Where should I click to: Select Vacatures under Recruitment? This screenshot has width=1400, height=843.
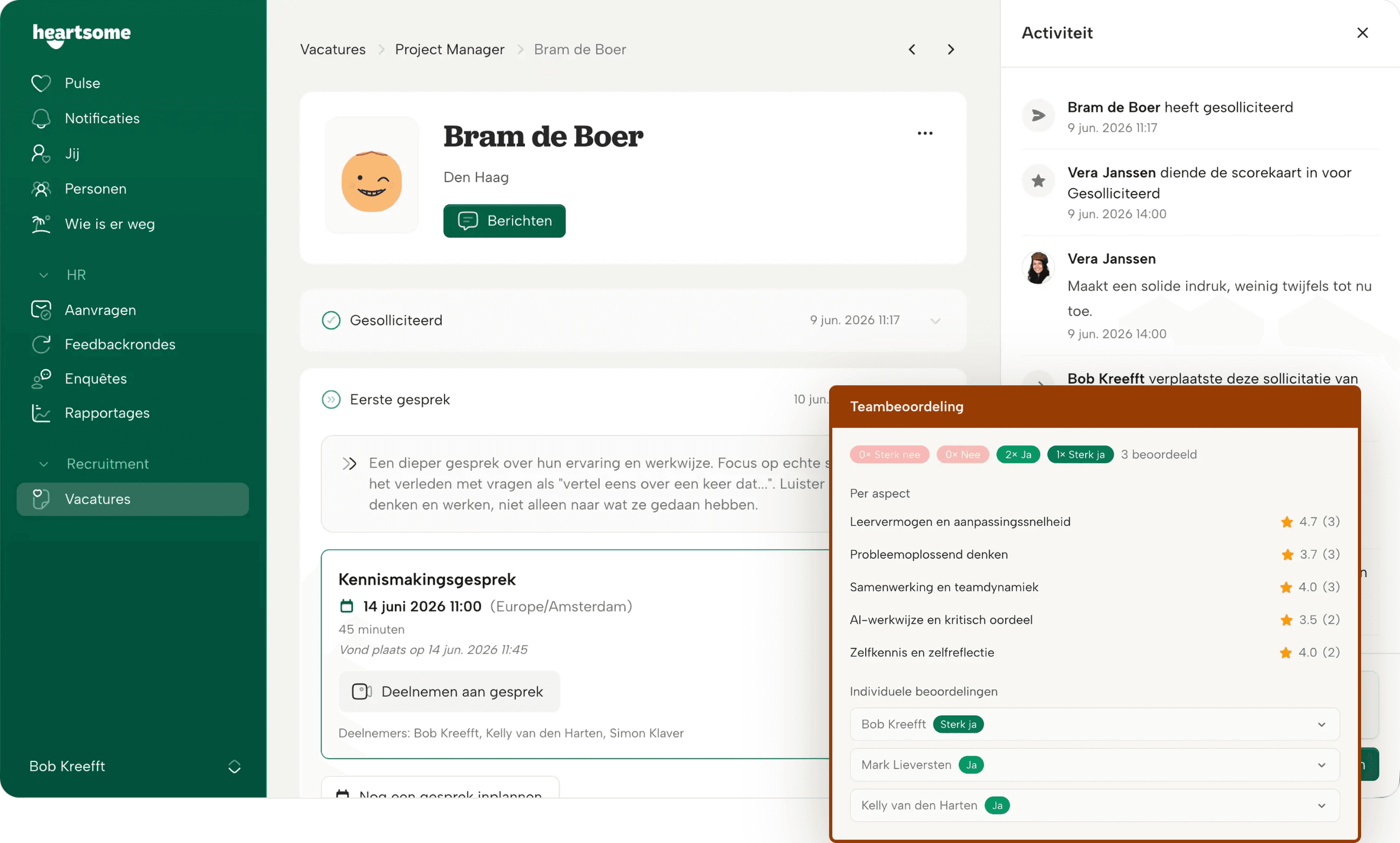pos(133,499)
